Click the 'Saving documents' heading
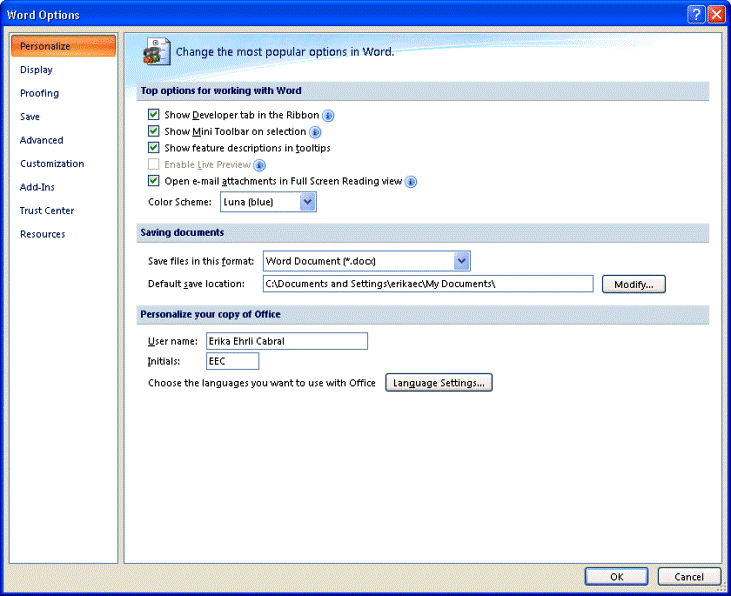The height and width of the screenshot is (596, 731). point(182,232)
